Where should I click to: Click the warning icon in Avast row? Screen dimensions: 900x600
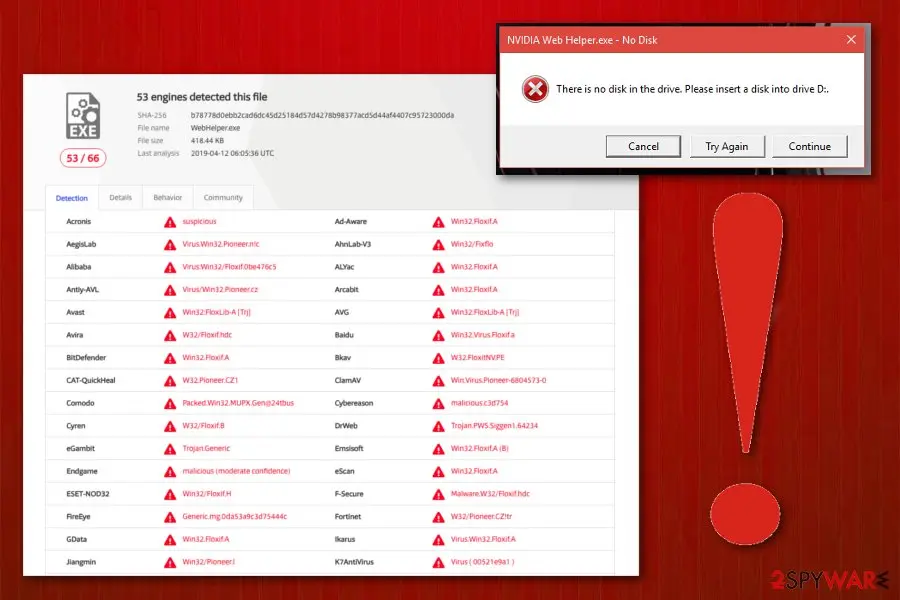[x=170, y=313]
